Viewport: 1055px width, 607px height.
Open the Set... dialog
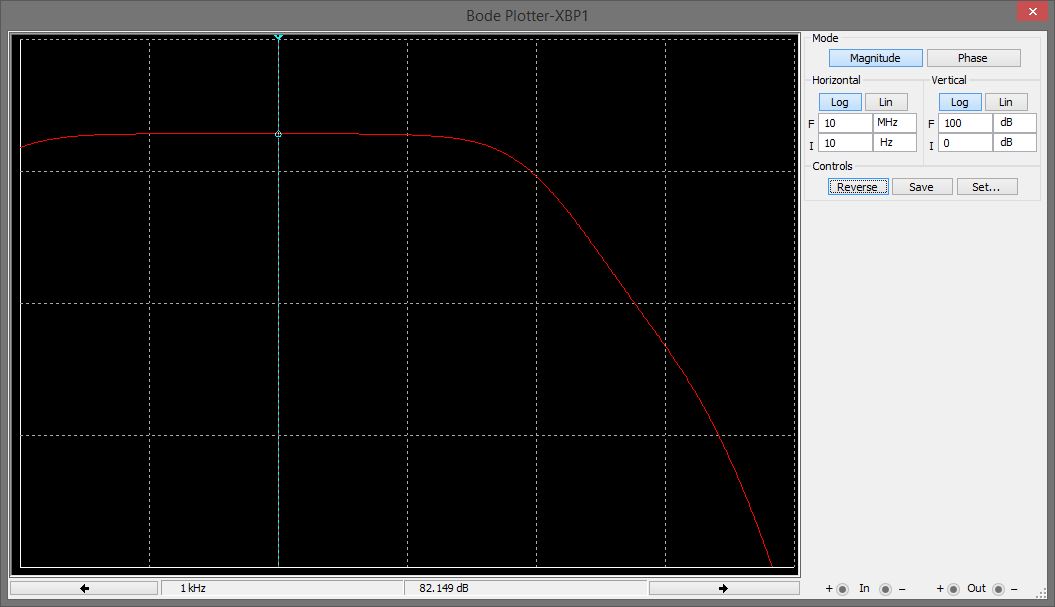pyautogui.click(x=986, y=186)
